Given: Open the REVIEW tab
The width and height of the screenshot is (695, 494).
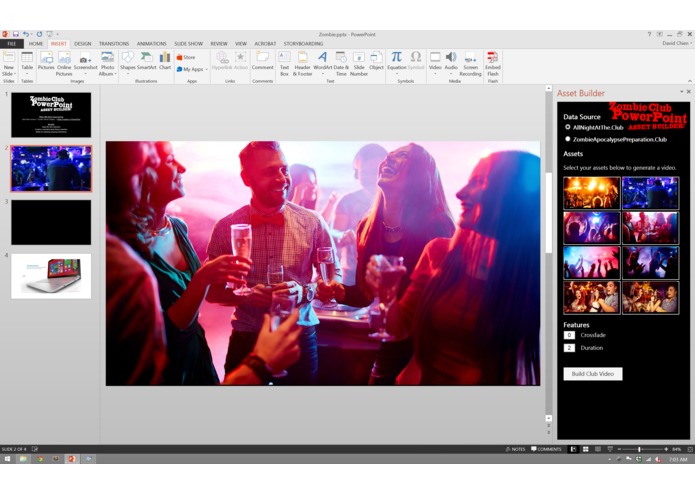Looking at the screenshot, I should coord(219,44).
